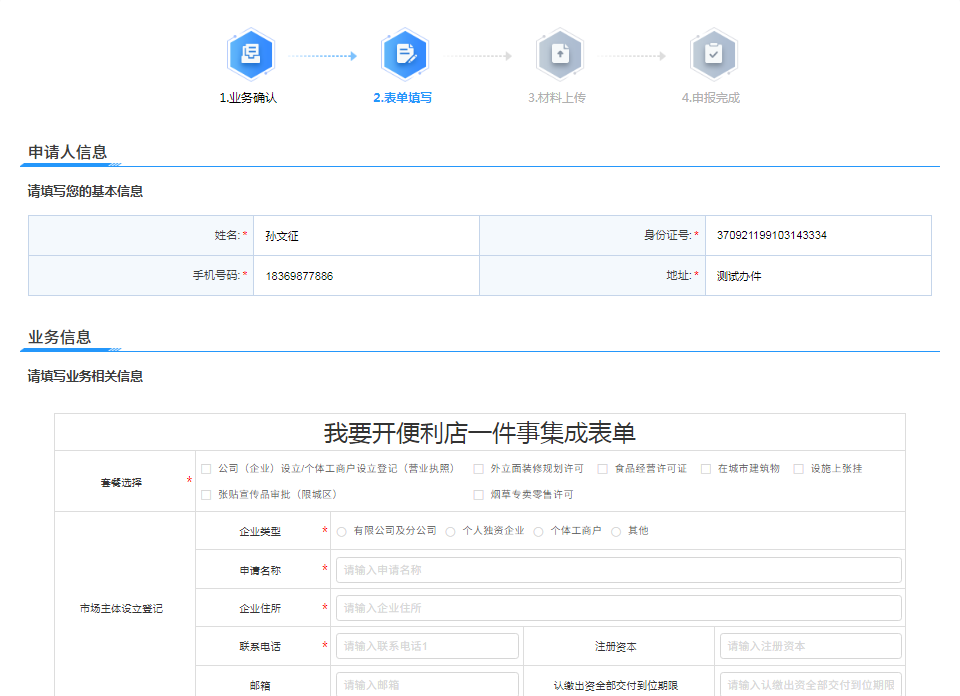Click the 联系电话 input field
The width and height of the screenshot is (960, 696).
point(427,646)
